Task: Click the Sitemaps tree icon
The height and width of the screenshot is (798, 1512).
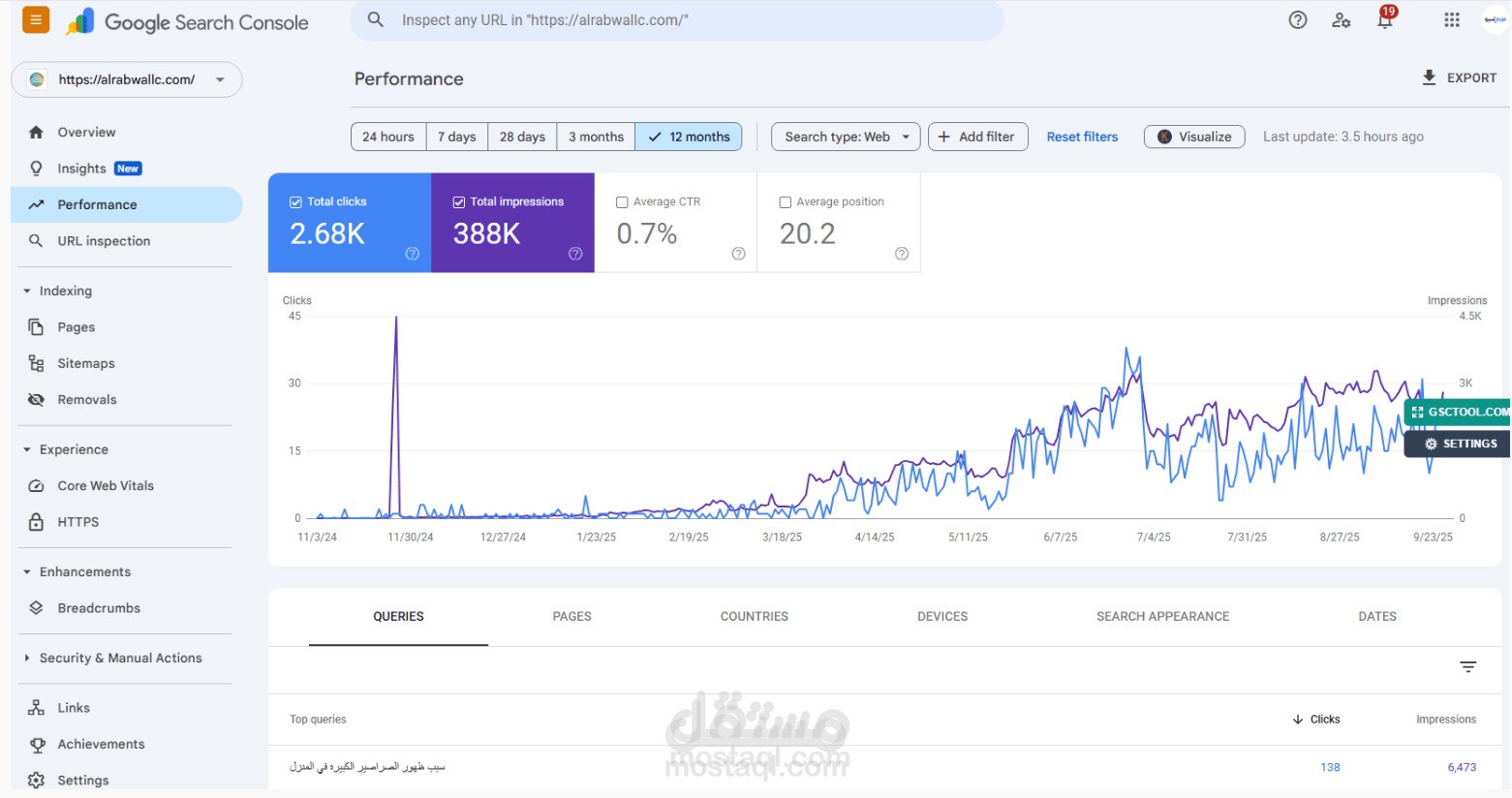Action: [x=36, y=363]
